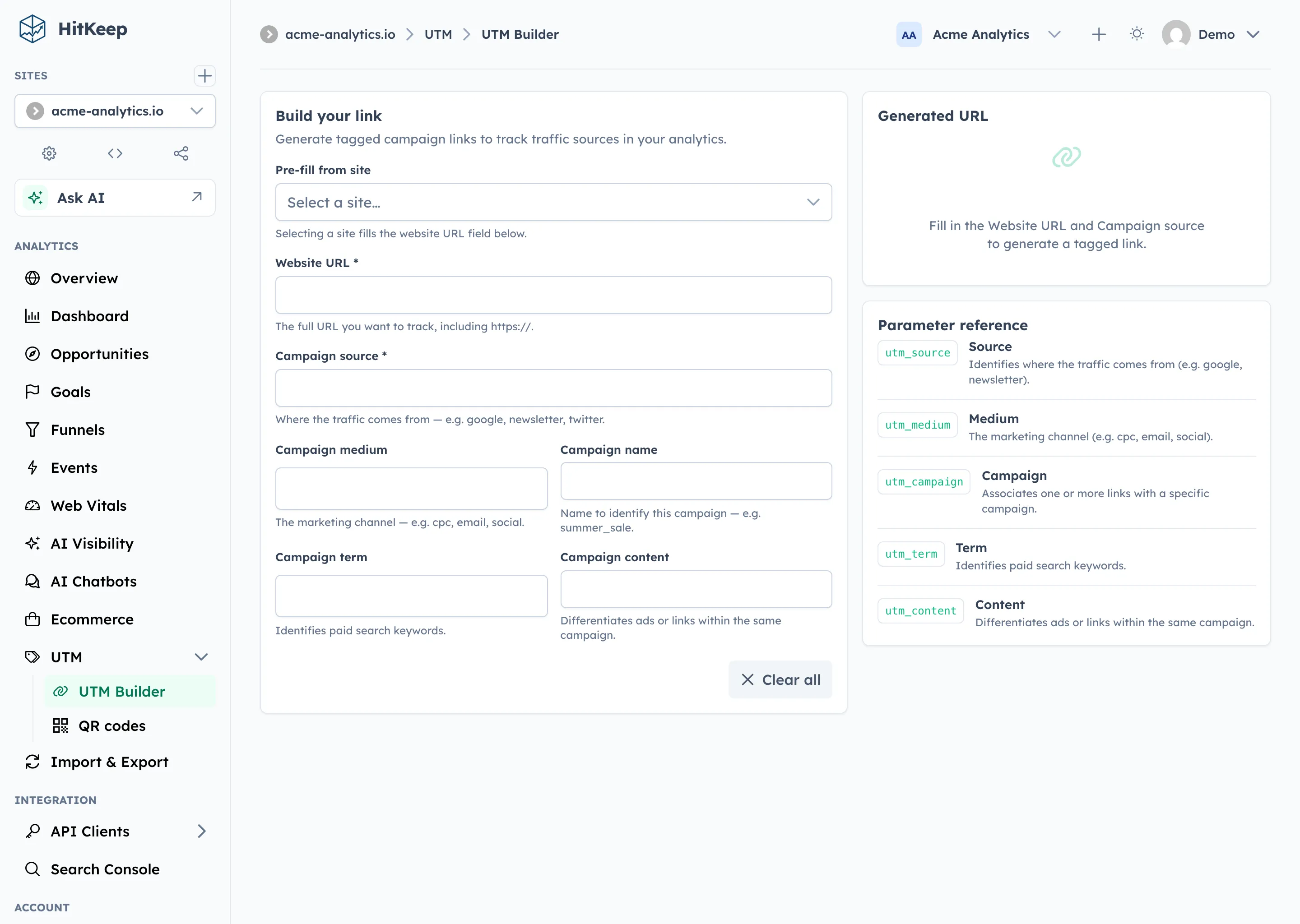The width and height of the screenshot is (1300, 924).
Task: Click the Ask AI external arrow icon
Action: click(197, 197)
